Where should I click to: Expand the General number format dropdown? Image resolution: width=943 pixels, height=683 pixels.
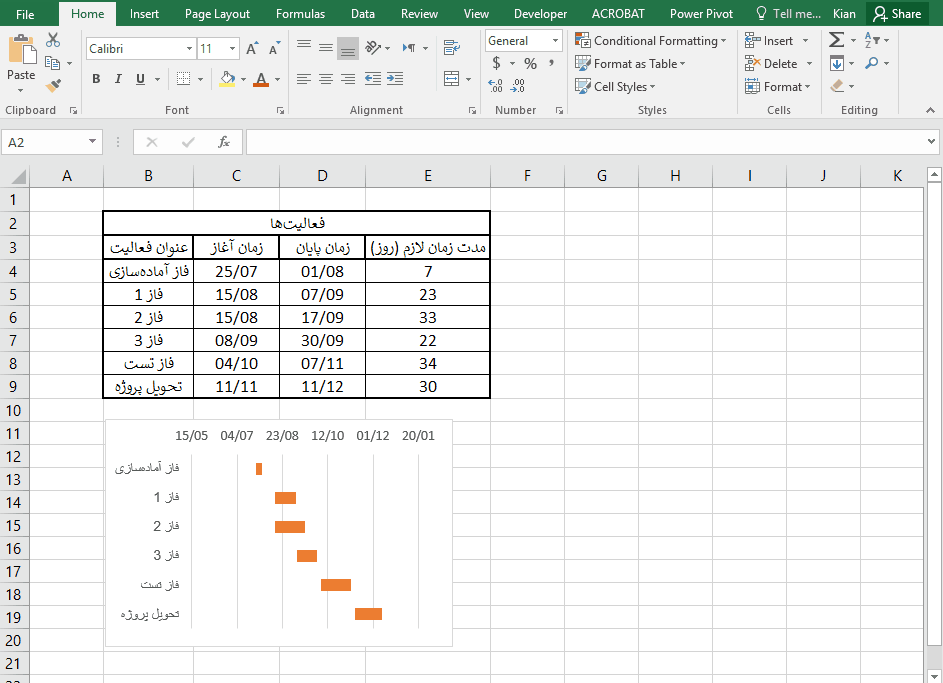(555, 41)
